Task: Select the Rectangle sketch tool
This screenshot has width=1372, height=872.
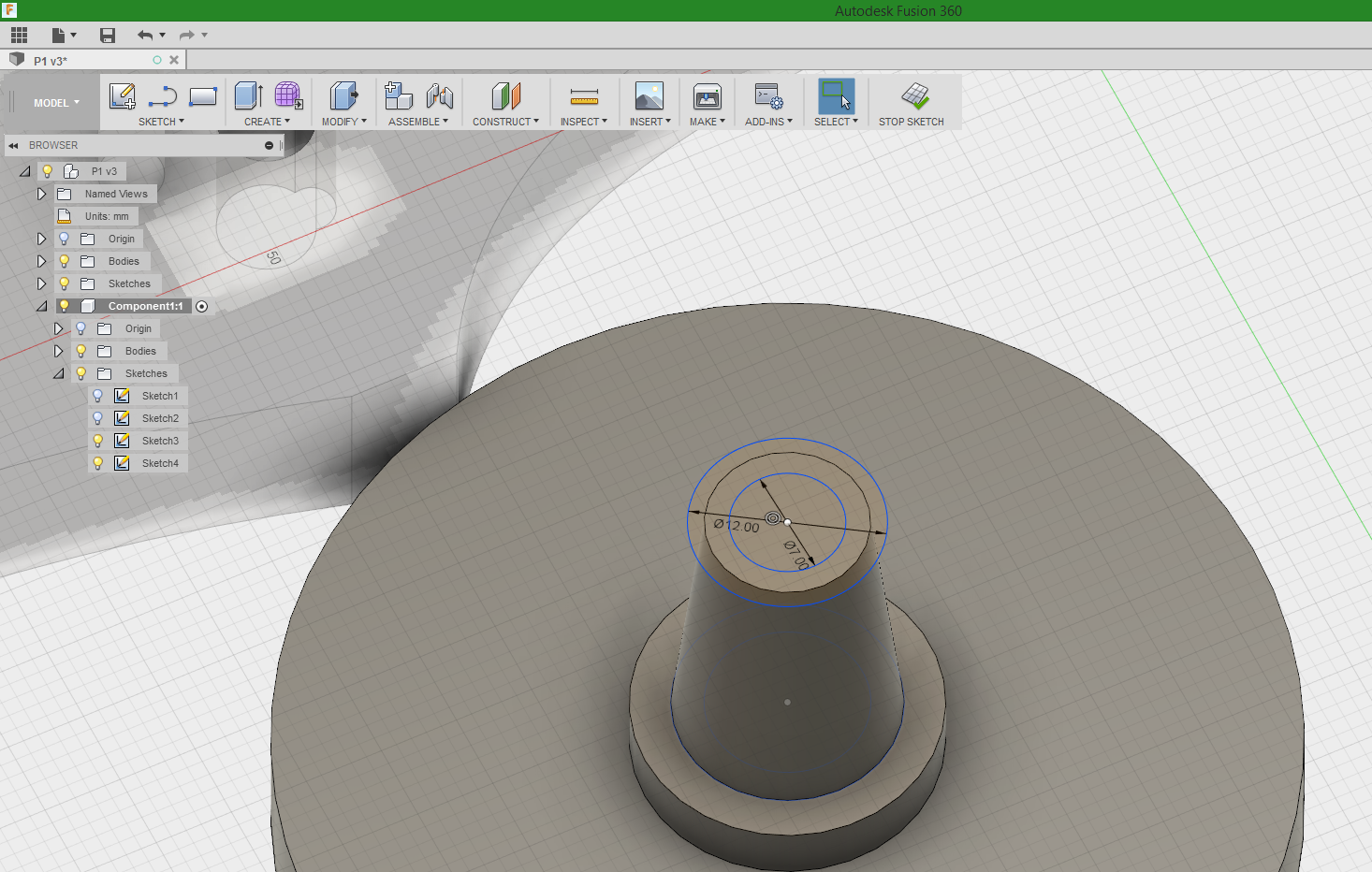Action: click(x=203, y=96)
